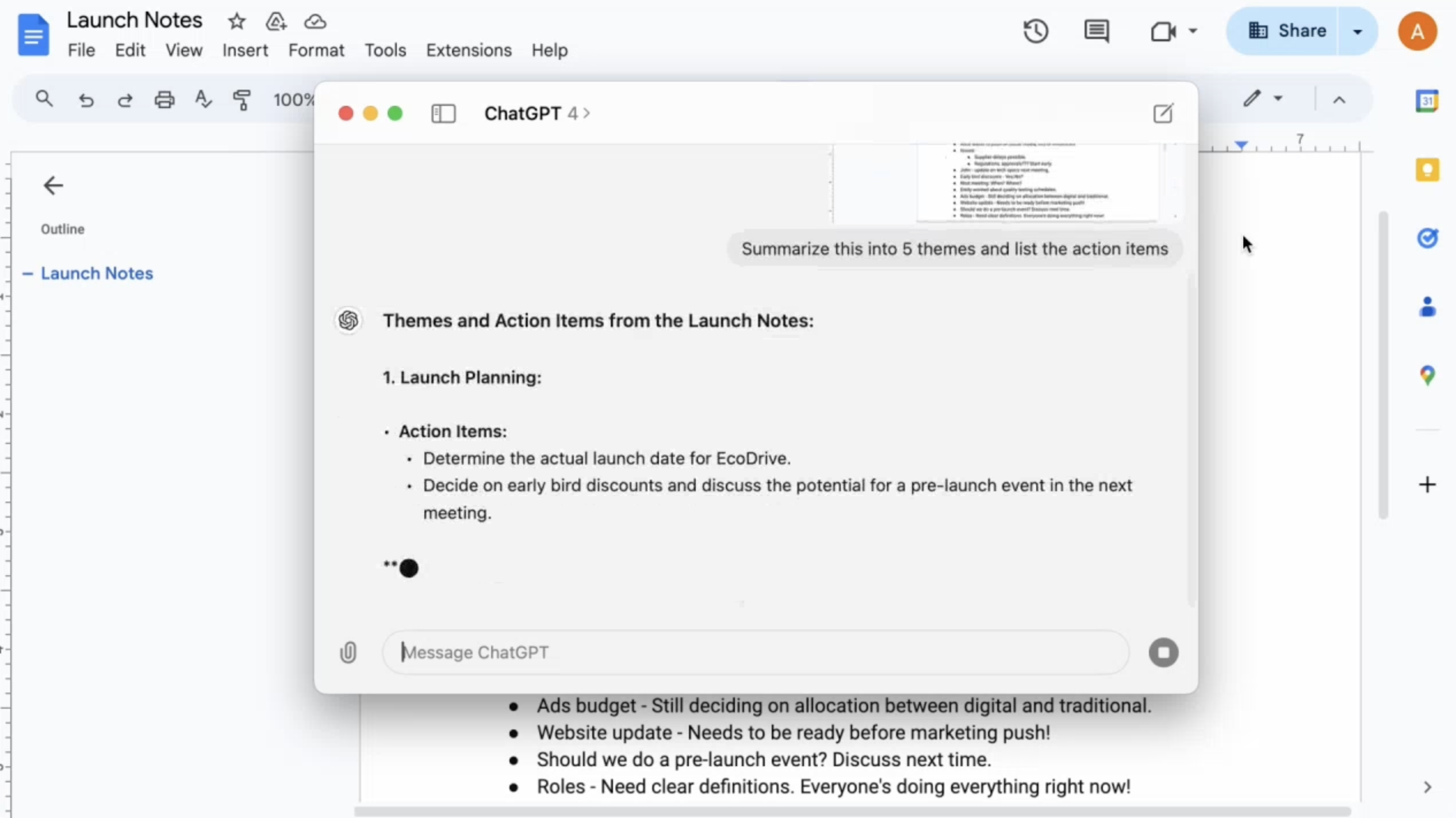Open Google Maps in the side panel

tap(1427, 375)
